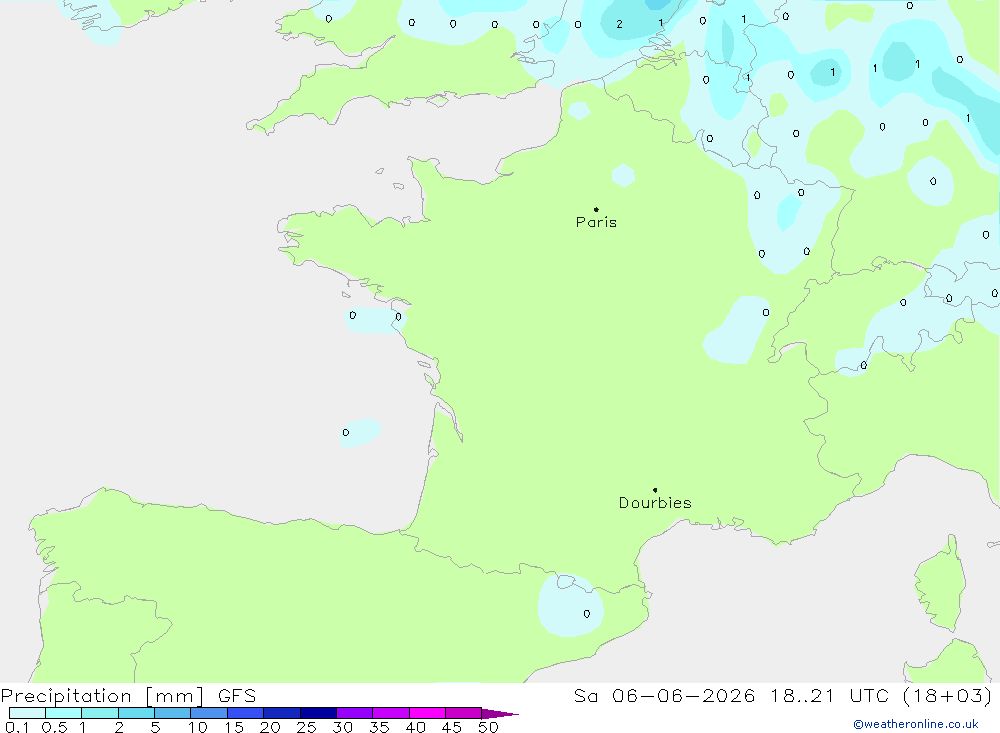Click the 30-35 mm violet legend swatch
Screen dimensions: 1000x733
[354, 713]
